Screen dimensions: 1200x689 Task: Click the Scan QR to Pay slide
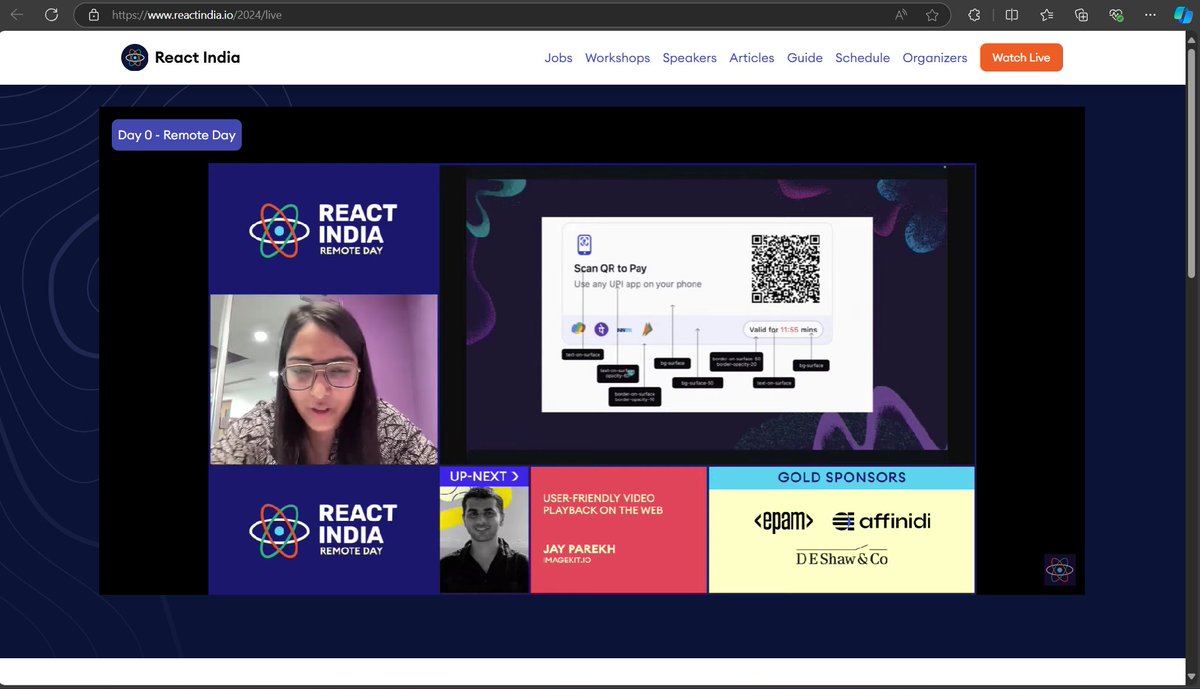coord(707,314)
